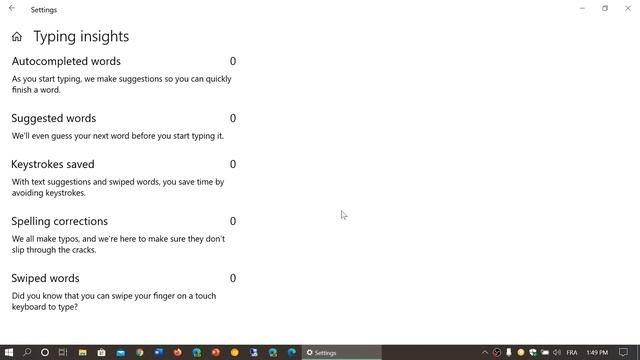Click the Autocompleted words heading
640x360 pixels.
(x=66, y=61)
